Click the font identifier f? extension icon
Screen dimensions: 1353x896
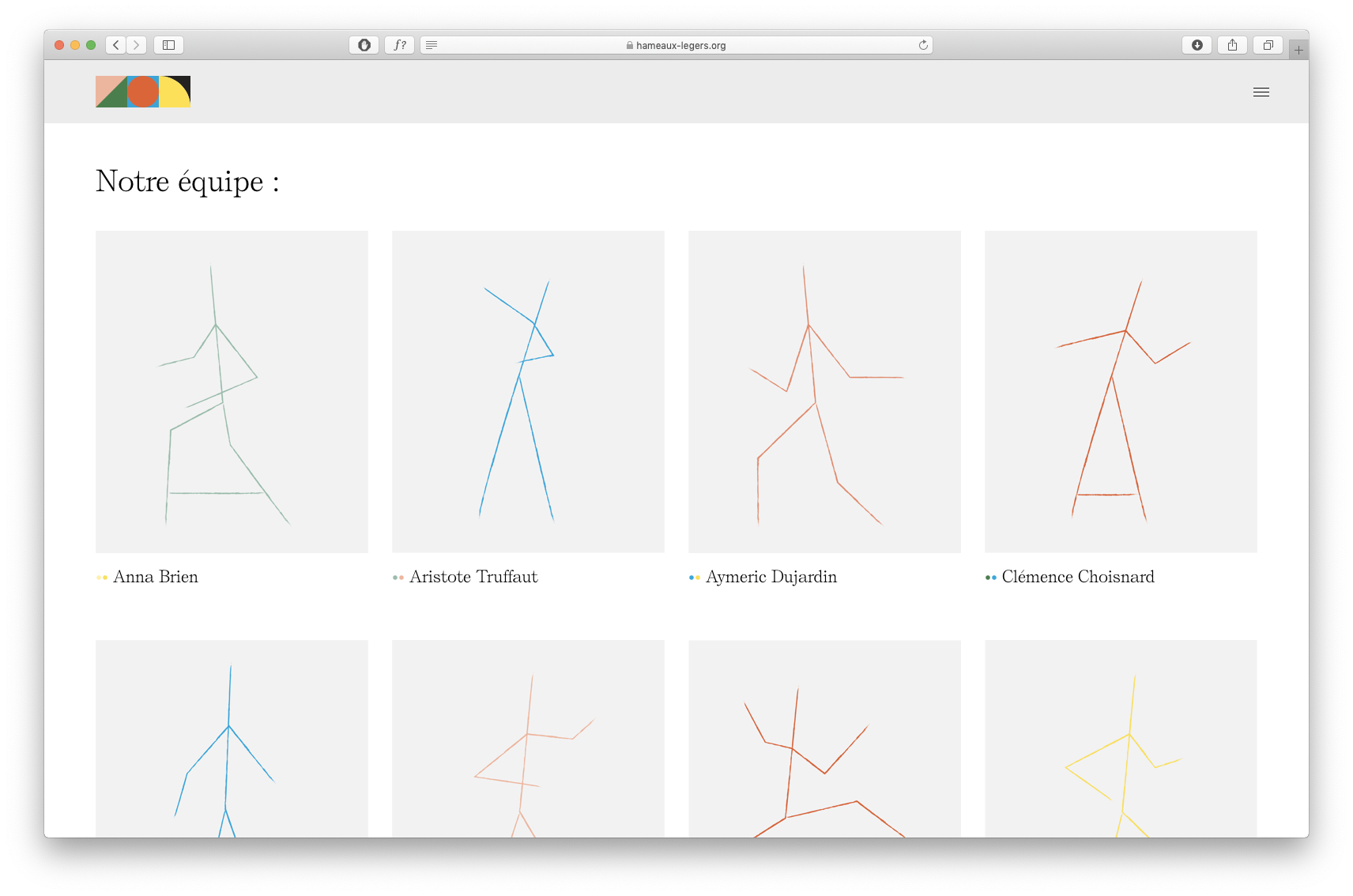point(400,45)
